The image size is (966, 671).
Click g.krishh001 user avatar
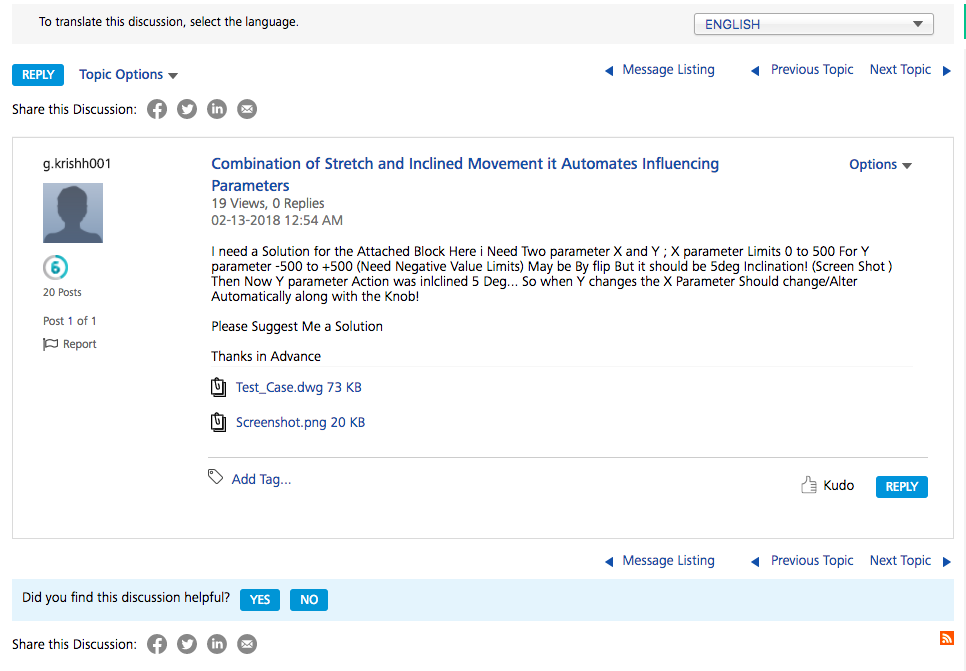73,213
